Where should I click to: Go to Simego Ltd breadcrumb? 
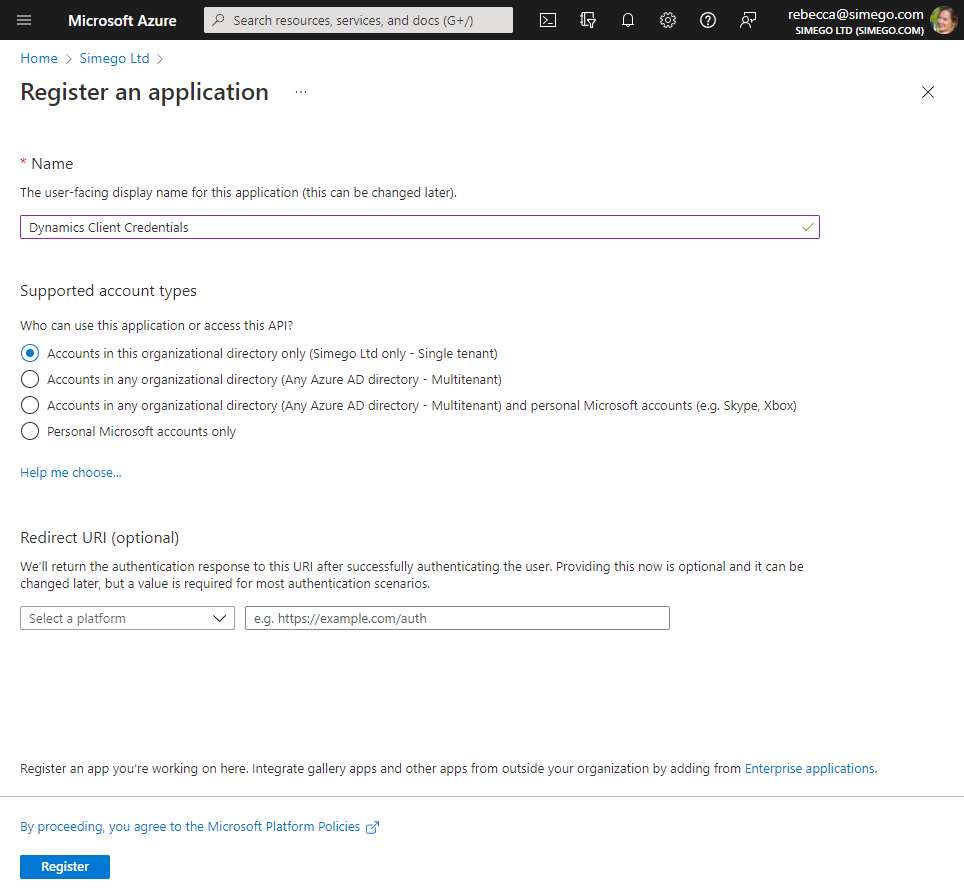pyautogui.click(x=114, y=58)
